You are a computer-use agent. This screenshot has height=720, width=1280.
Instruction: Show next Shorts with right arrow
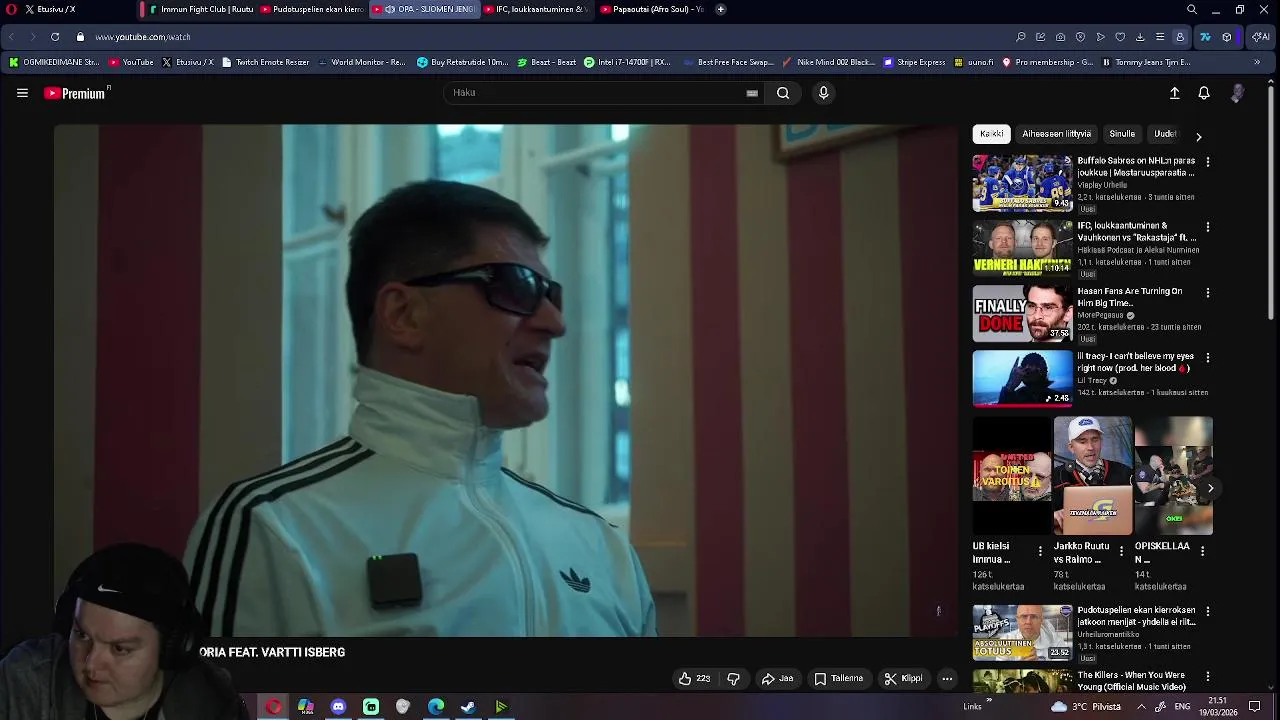coord(1210,488)
